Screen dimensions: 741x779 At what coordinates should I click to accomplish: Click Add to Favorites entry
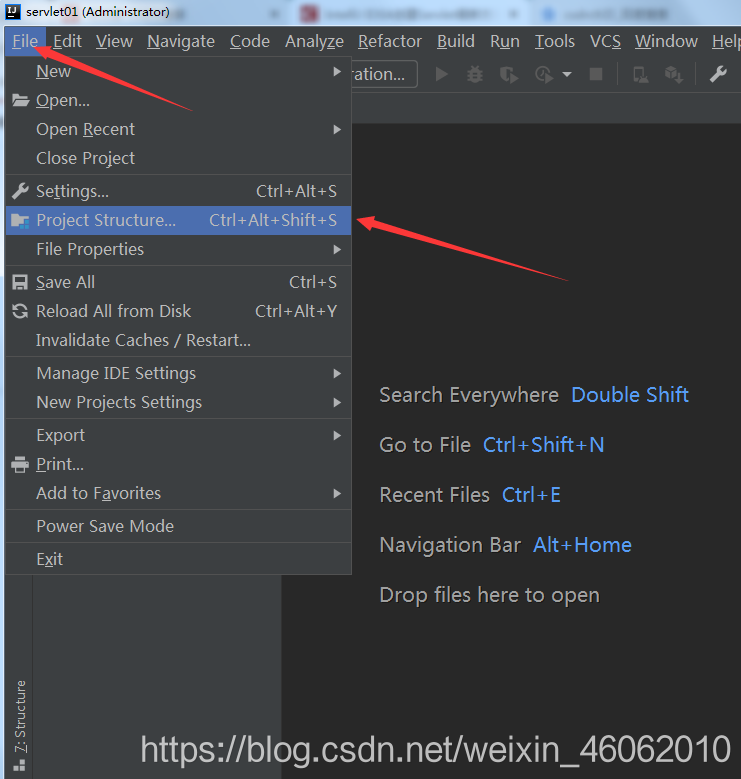click(178, 493)
